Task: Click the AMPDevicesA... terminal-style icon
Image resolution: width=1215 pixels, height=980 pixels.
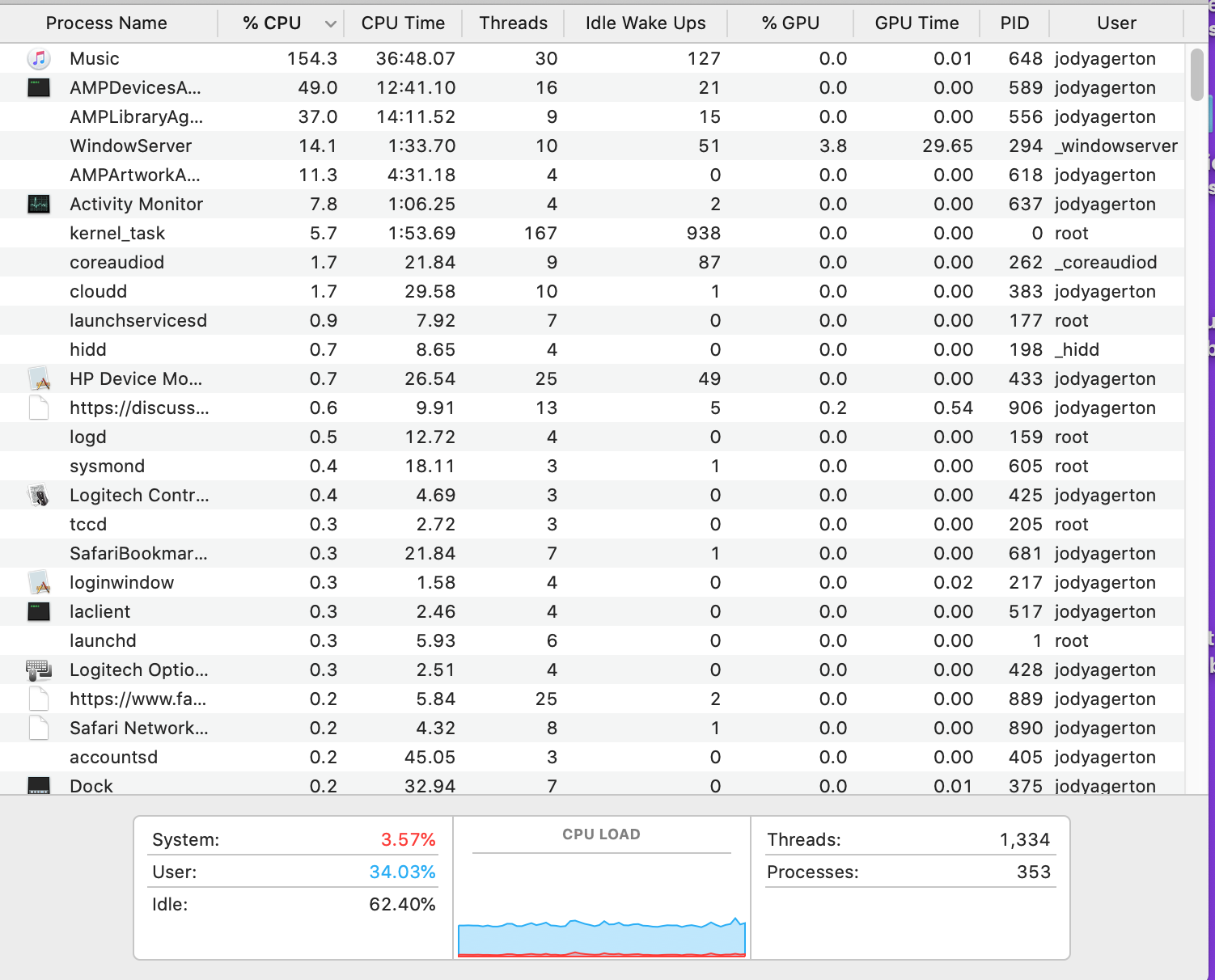Action: [x=39, y=87]
